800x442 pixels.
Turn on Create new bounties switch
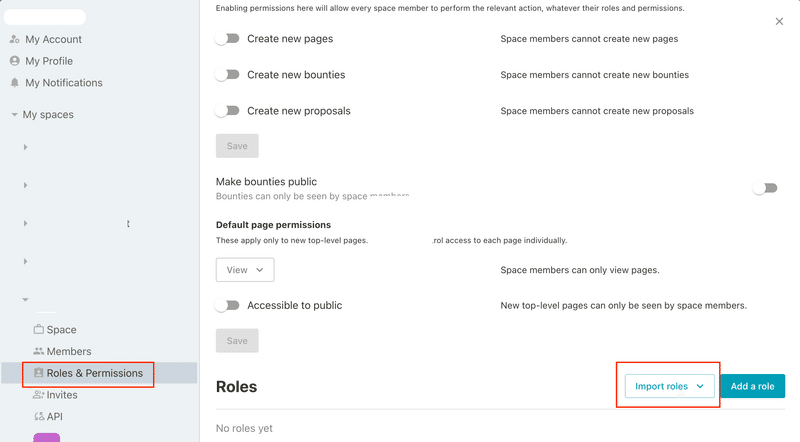click(x=227, y=75)
